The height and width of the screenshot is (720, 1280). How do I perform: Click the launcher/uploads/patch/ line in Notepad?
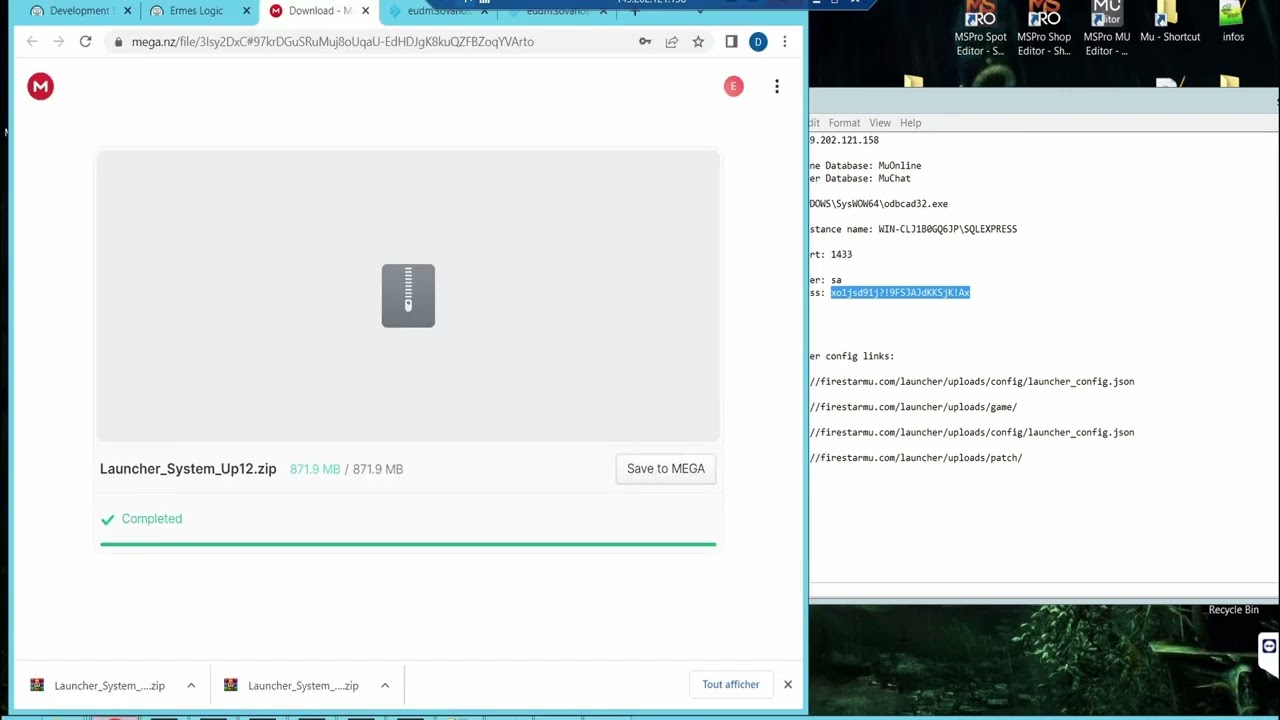click(916, 458)
